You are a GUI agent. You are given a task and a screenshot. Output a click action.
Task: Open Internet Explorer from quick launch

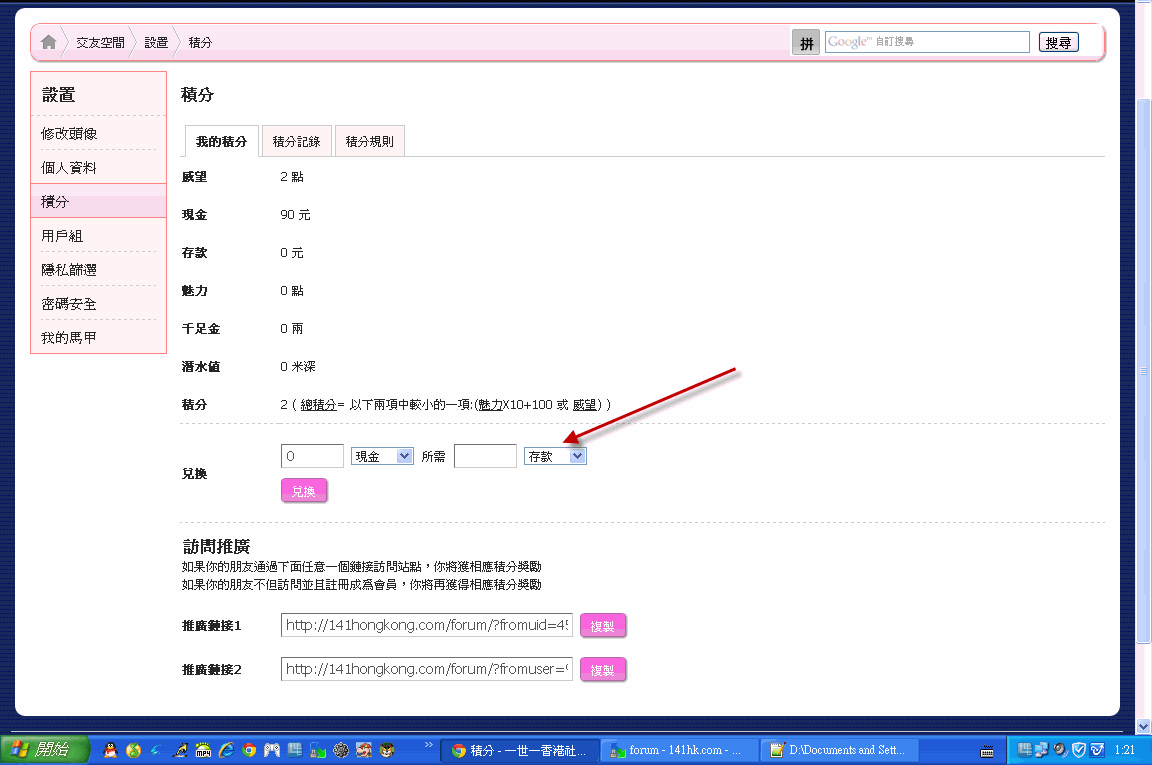pyautogui.click(x=226, y=750)
